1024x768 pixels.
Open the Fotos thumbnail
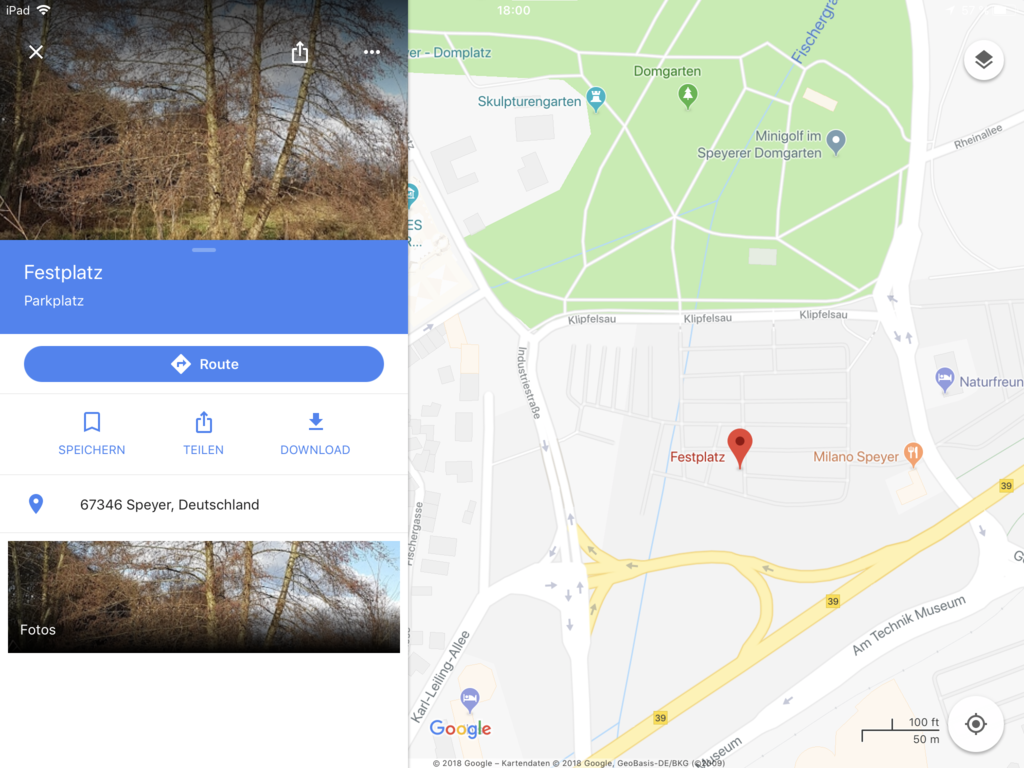(204, 597)
